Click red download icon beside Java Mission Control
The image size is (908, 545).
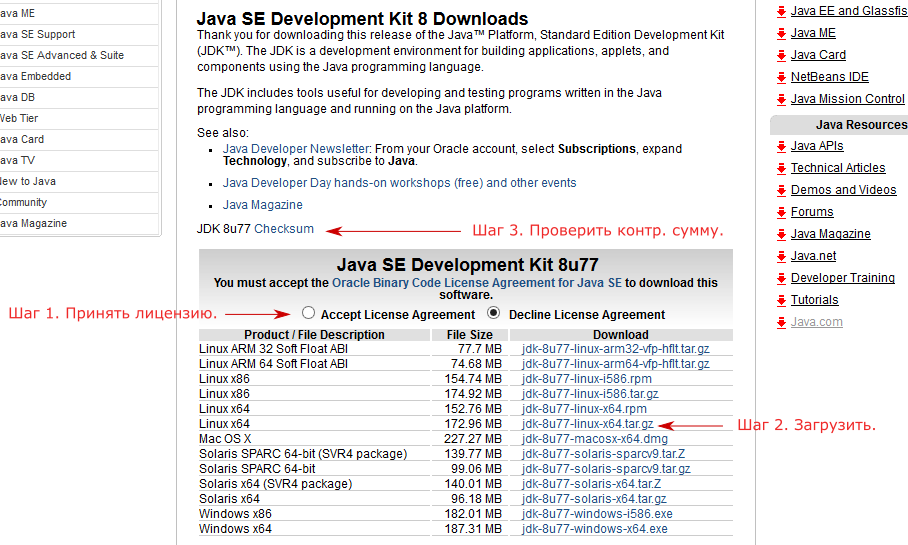pos(781,100)
